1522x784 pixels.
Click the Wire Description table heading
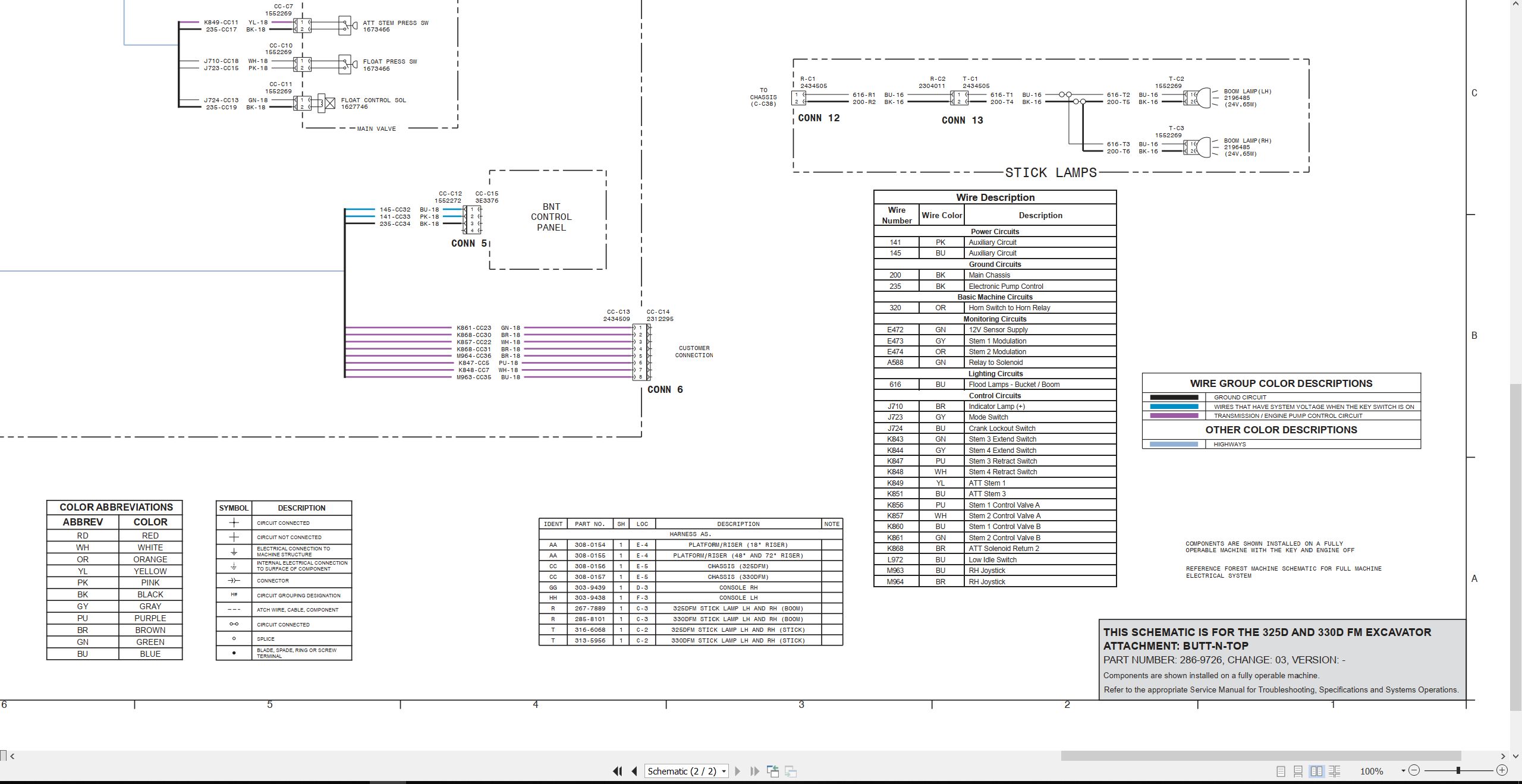(x=995, y=197)
